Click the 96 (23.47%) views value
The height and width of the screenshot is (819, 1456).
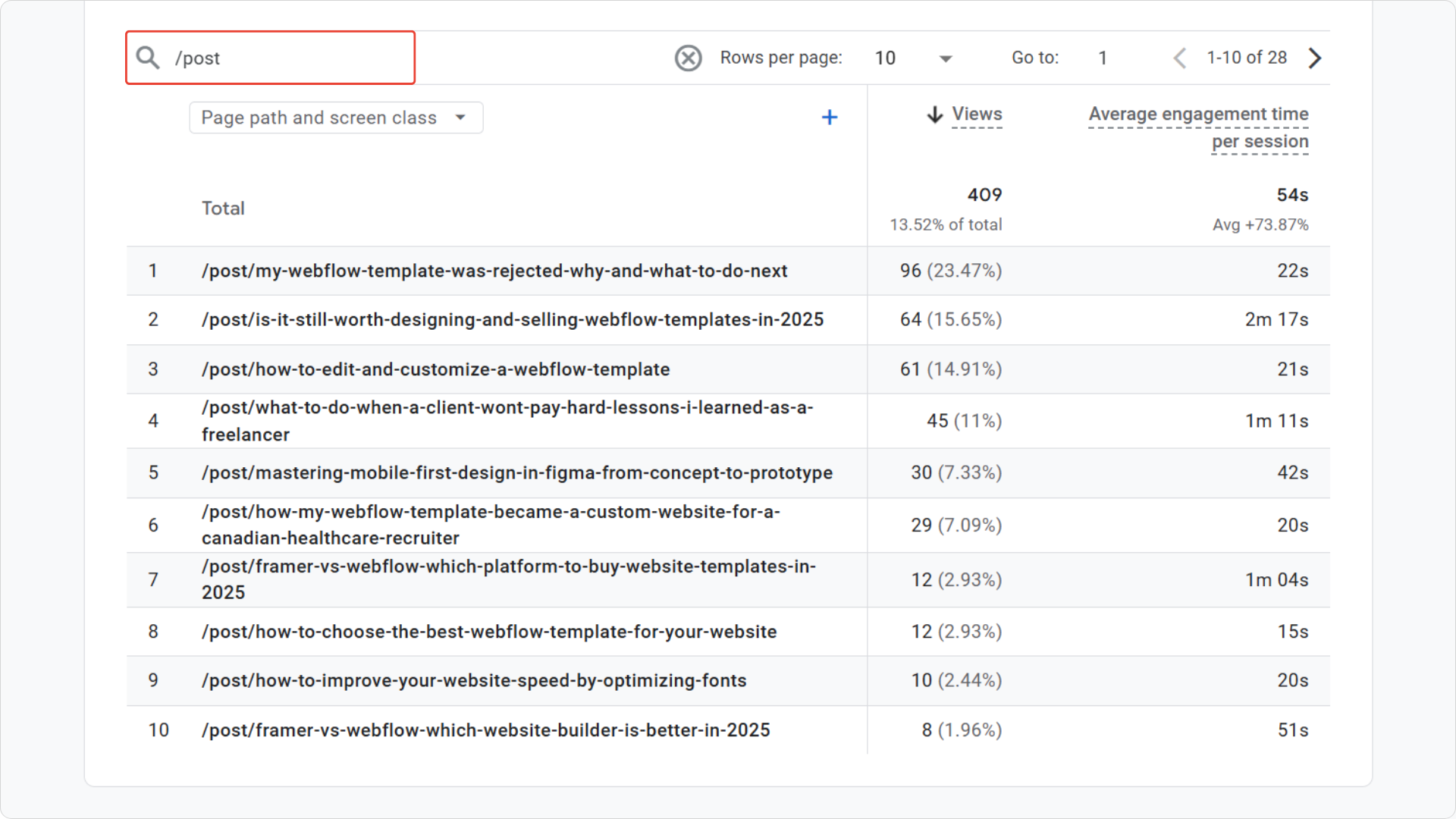click(x=951, y=271)
